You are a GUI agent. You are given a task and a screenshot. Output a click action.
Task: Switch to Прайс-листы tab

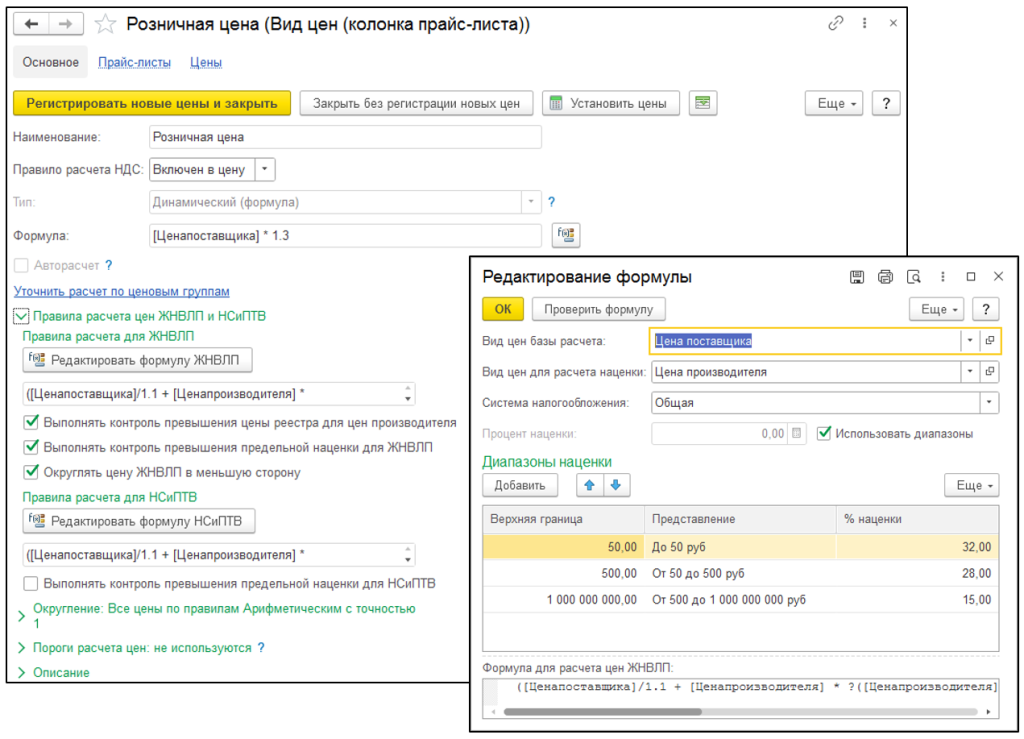(134, 62)
